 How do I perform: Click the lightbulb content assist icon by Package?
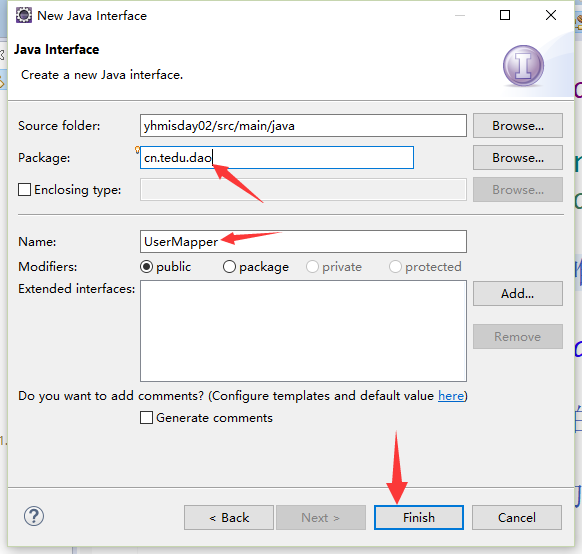coord(137,150)
